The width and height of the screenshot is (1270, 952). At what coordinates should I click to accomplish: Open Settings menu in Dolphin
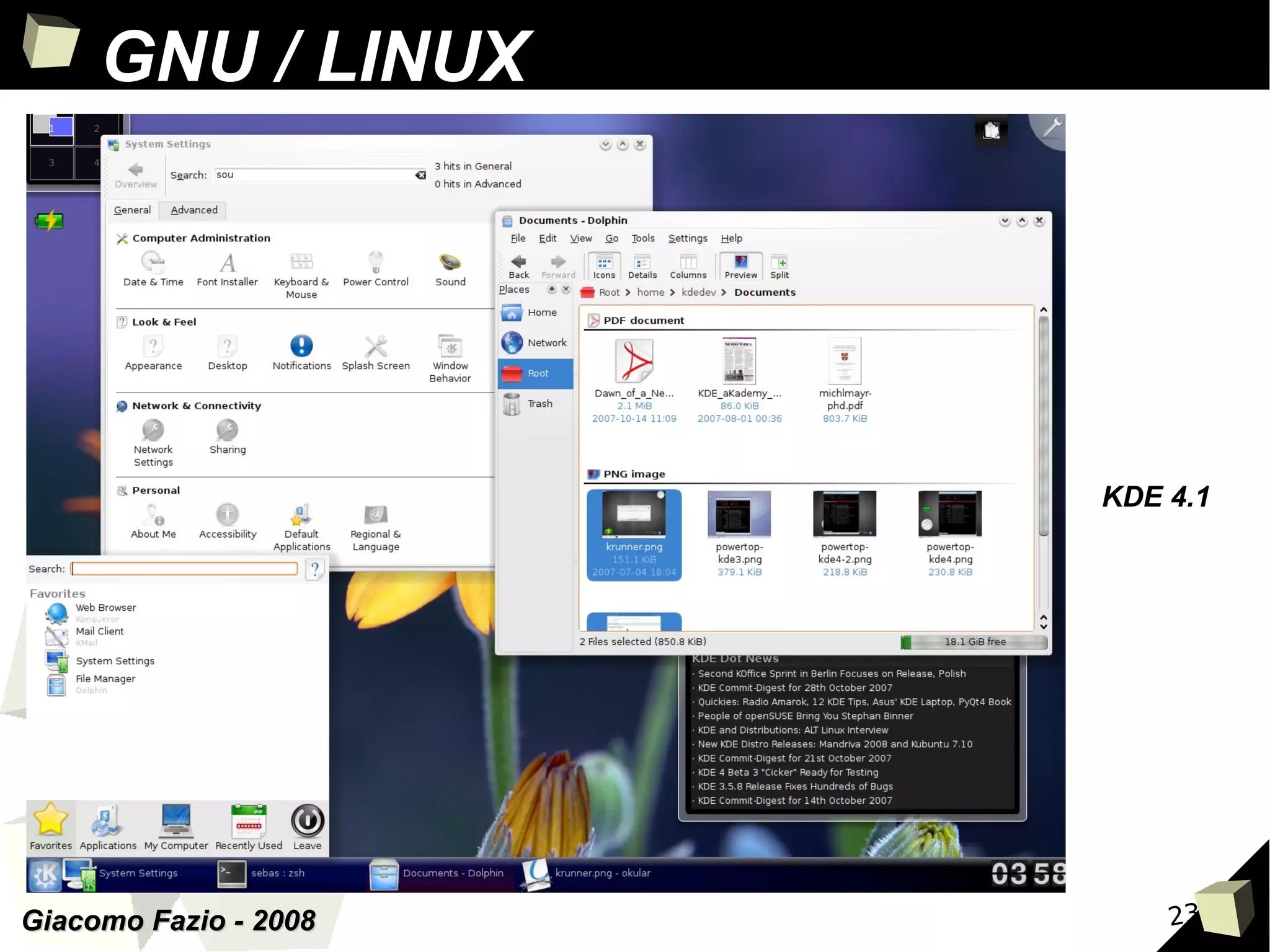coord(688,238)
